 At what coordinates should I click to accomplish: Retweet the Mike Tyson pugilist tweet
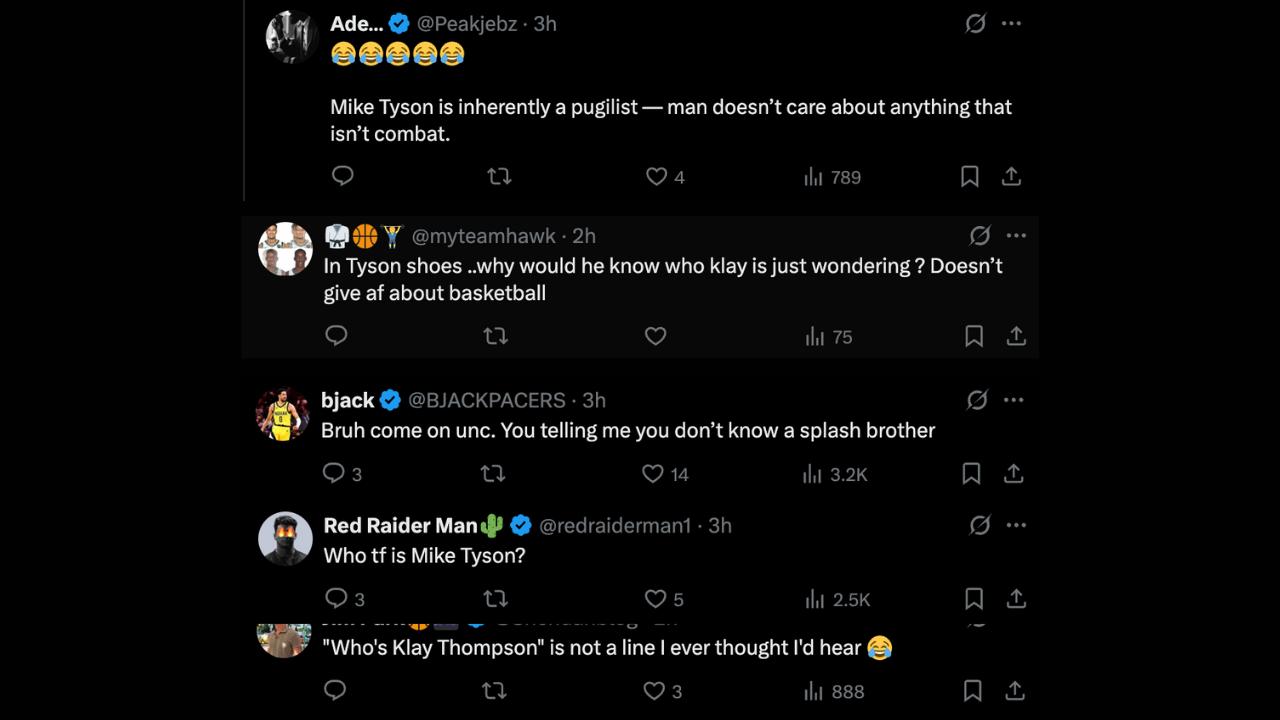tap(499, 176)
